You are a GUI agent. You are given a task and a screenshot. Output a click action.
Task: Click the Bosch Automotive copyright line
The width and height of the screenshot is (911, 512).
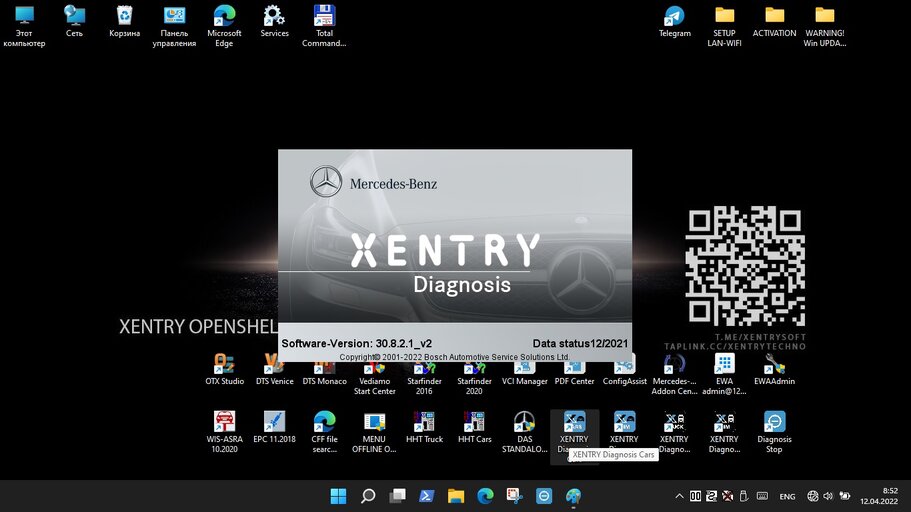(x=454, y=357)
